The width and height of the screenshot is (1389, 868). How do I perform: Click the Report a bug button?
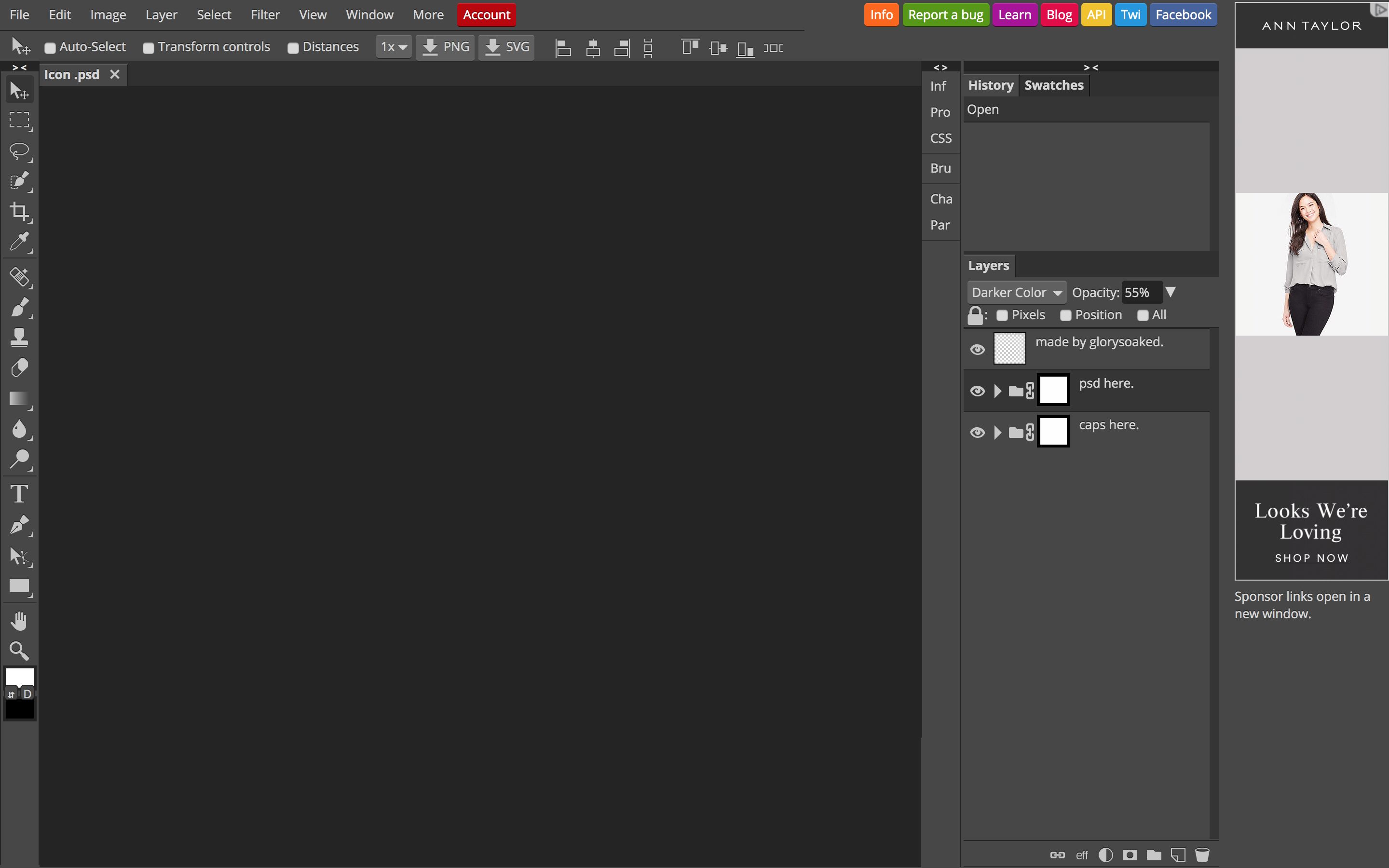pos(945,14)
